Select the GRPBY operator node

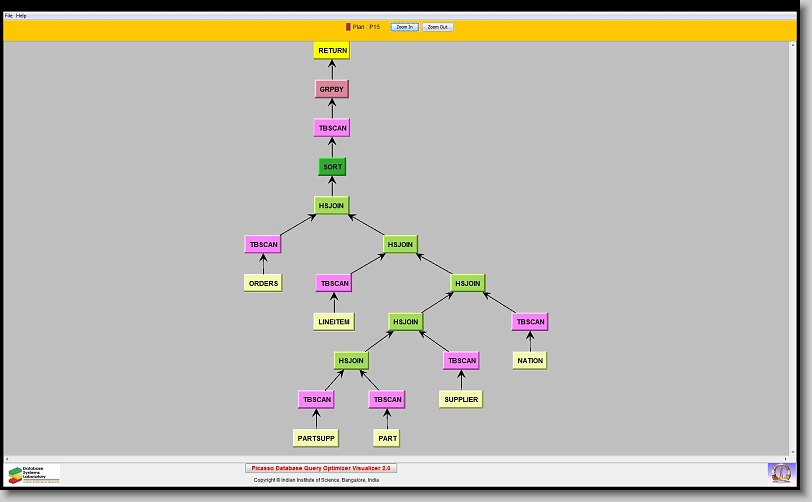pos(332,89)
